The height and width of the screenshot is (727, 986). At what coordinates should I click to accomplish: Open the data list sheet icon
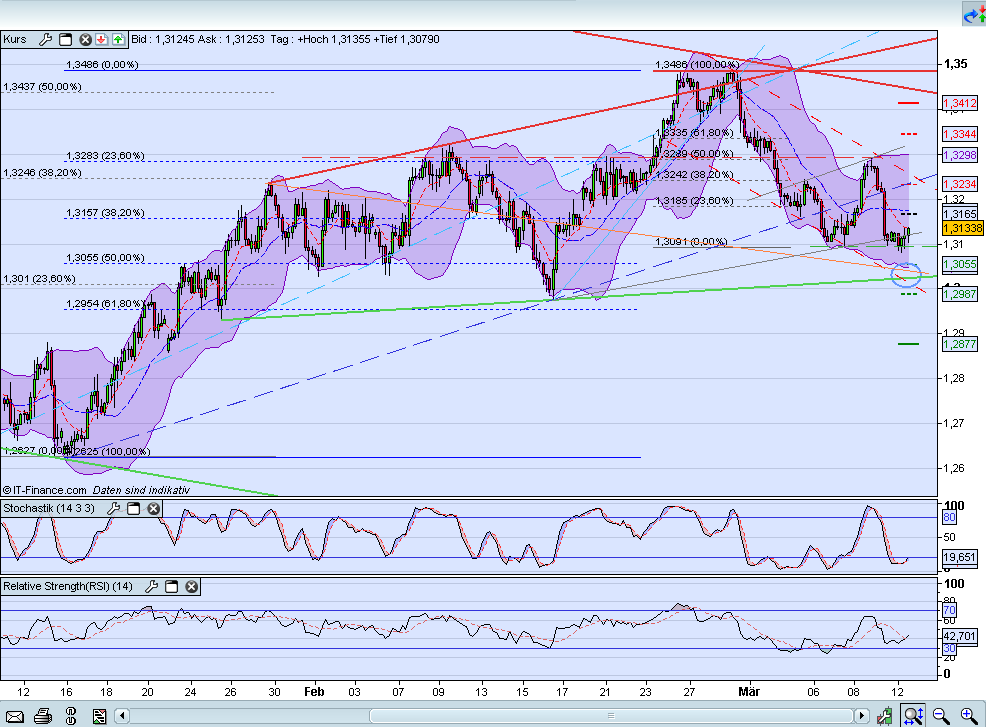[99, 716]
